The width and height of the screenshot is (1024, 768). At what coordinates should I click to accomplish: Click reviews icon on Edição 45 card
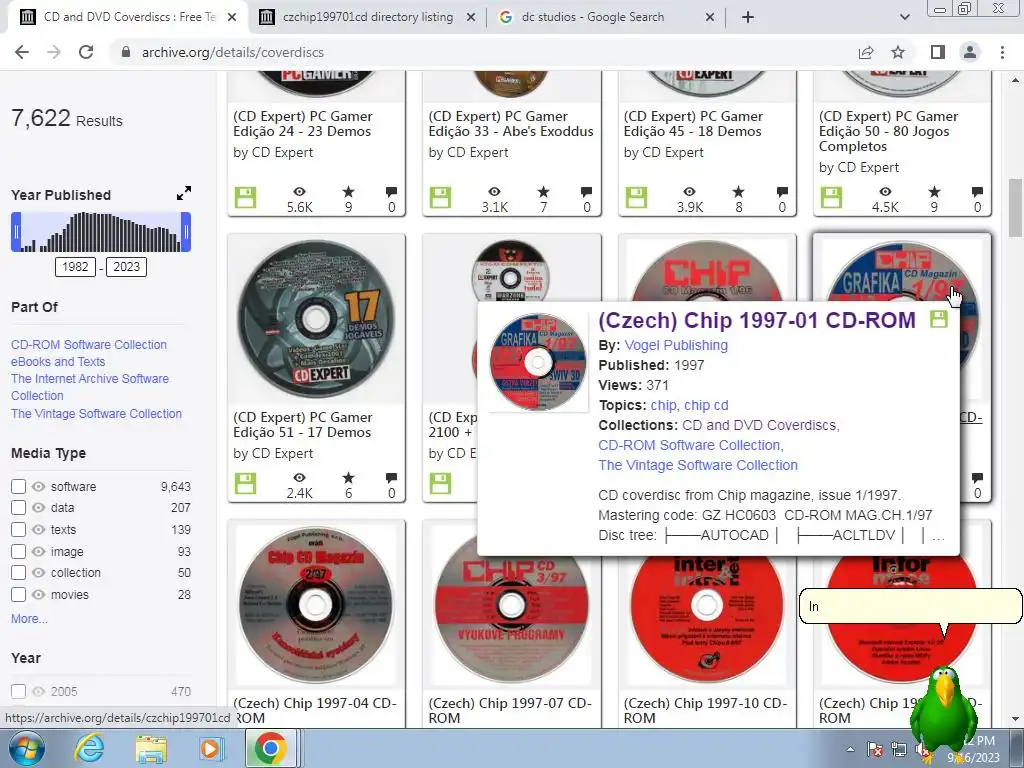coord(782,191)
